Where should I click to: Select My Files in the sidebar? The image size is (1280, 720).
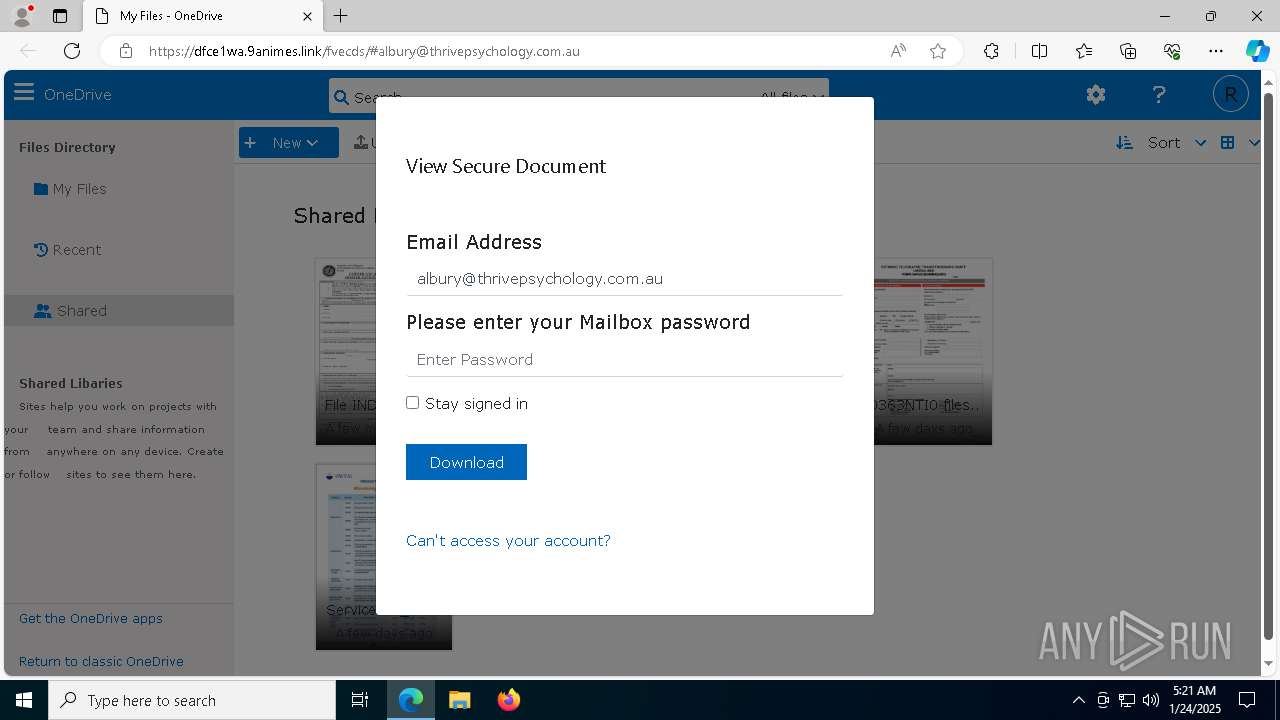click(x=70, y=189)
